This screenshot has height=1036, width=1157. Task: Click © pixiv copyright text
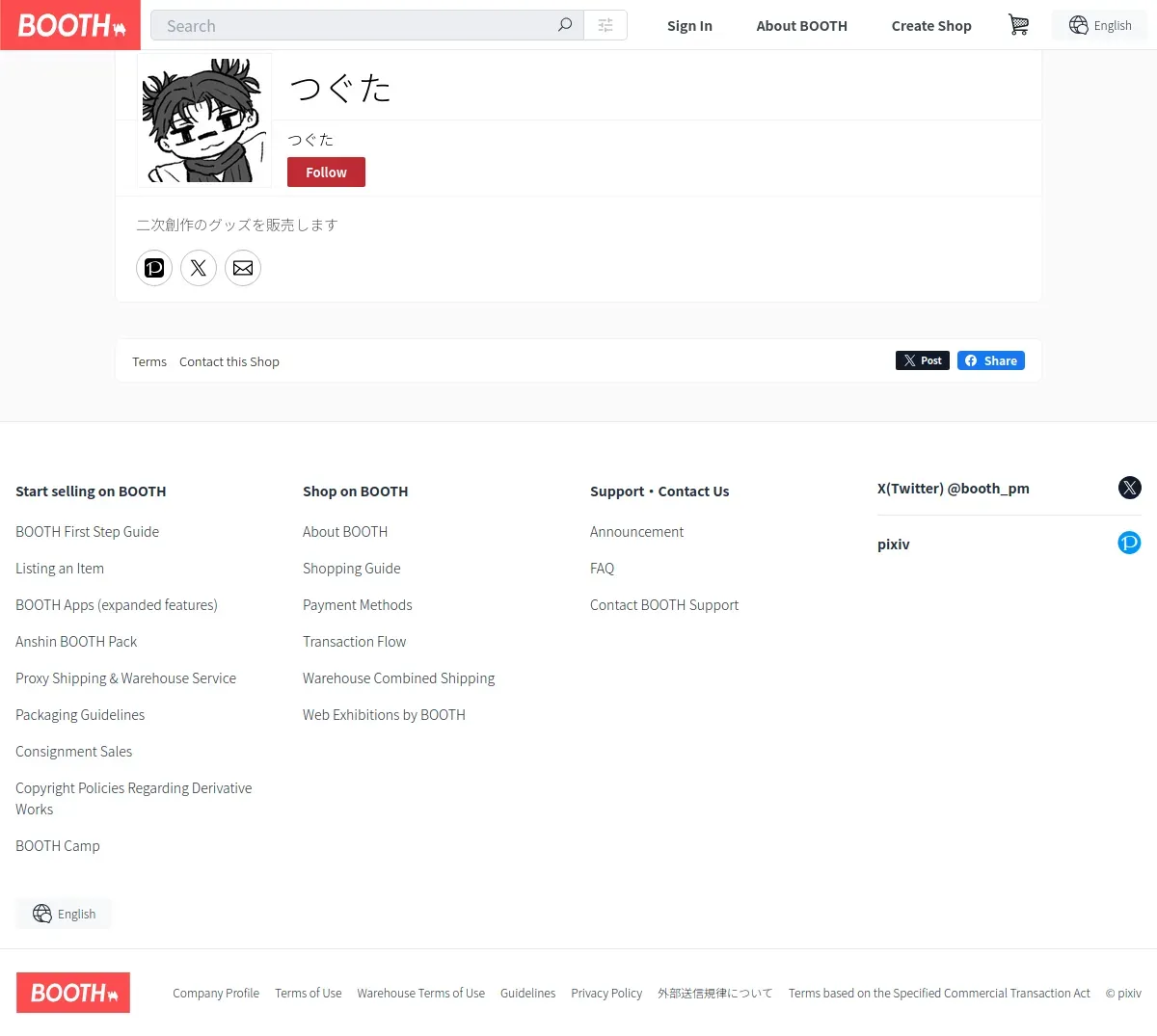(1123, 994)
